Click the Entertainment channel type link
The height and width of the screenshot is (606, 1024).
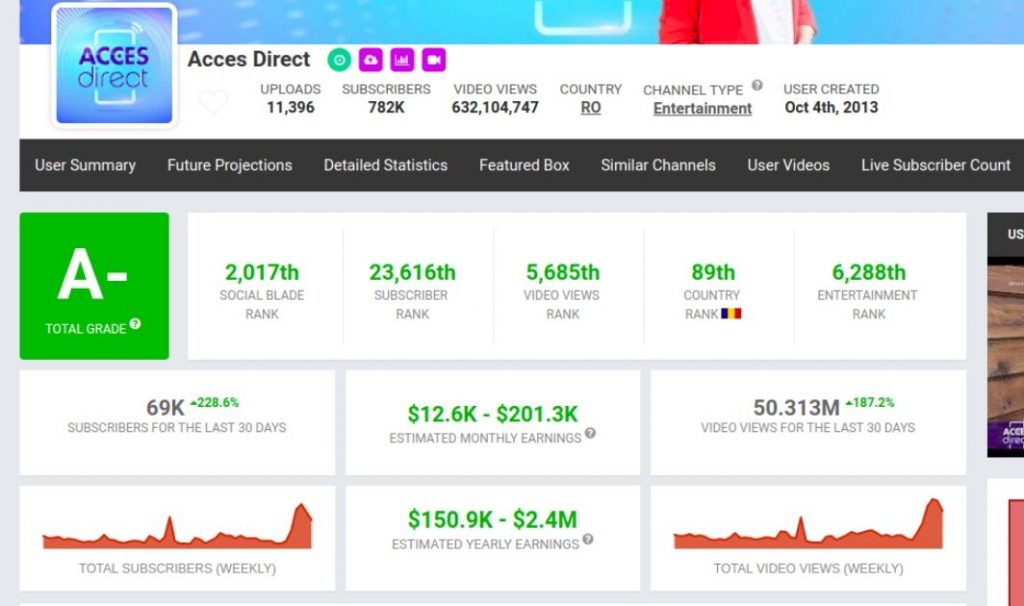click(x=702, y=109)
